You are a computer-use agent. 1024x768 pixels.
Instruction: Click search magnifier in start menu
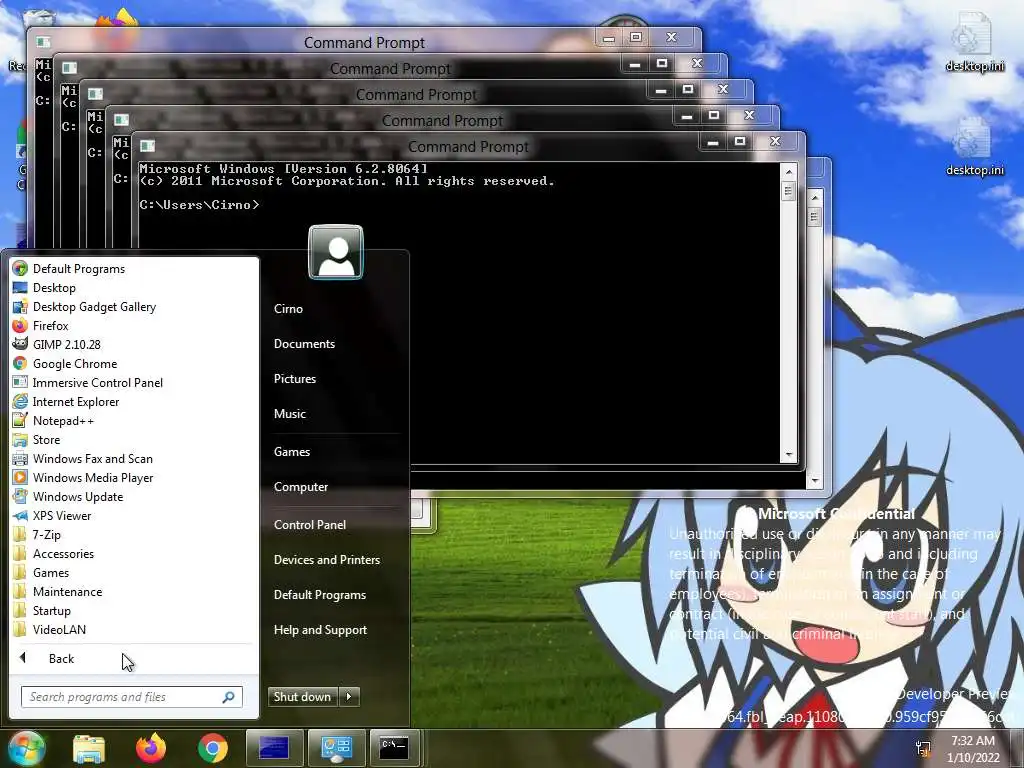[228, 697]
